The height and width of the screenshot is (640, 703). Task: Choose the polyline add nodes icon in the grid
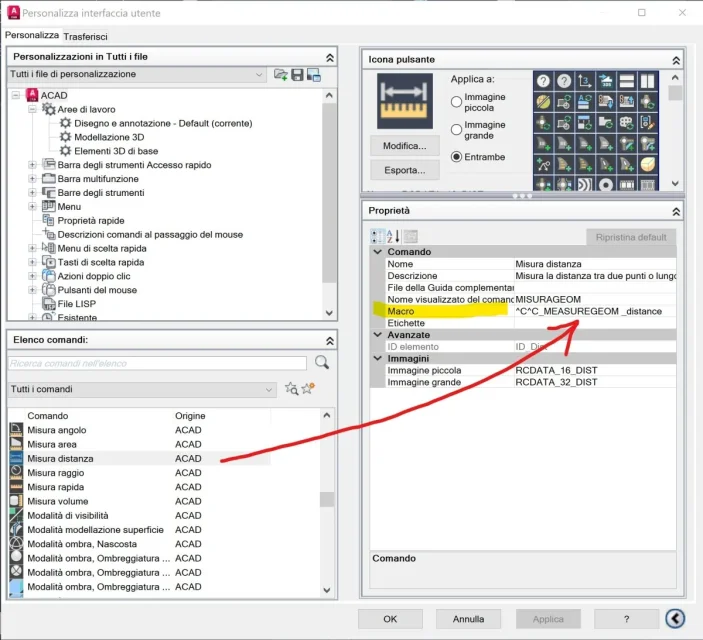pyautogui.click(x=543, y=164)
